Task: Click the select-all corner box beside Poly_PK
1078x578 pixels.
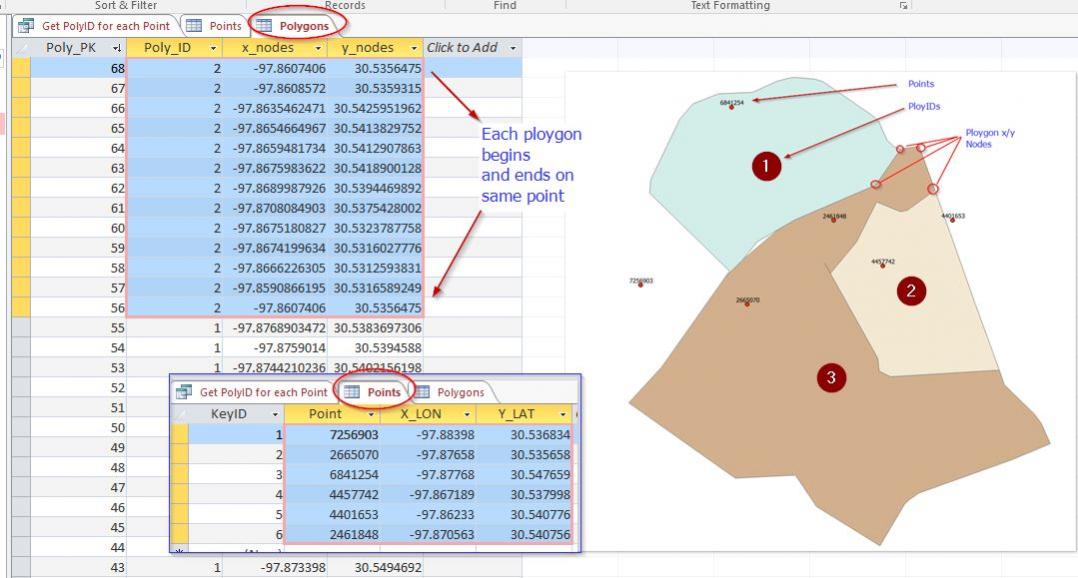Action: [21, 48]
